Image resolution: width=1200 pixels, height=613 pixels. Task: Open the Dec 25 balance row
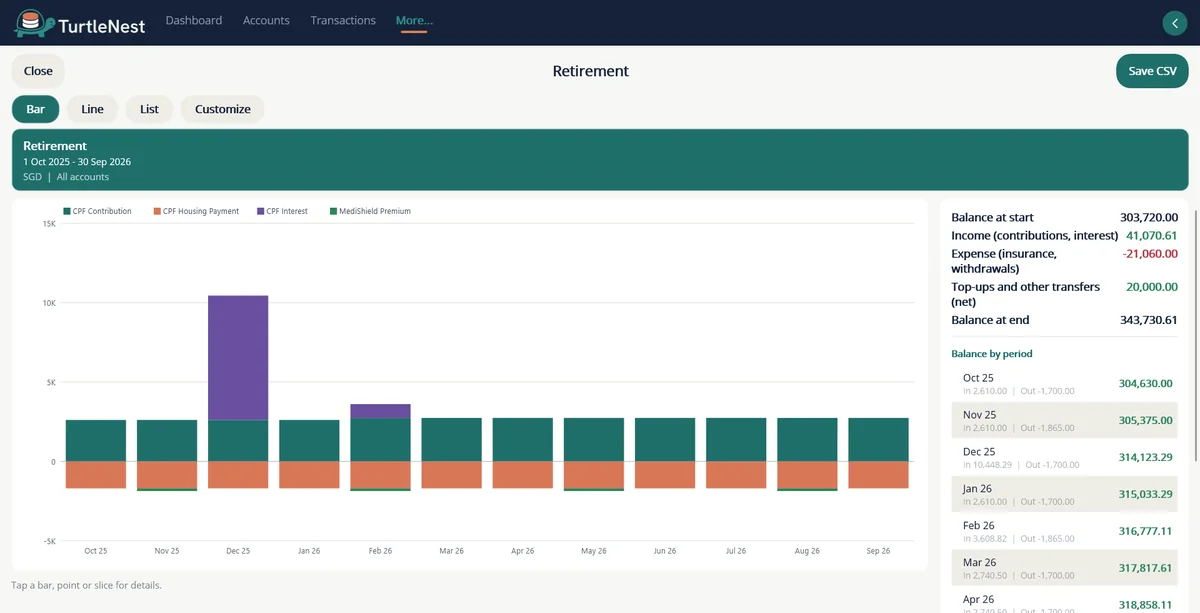(x=1063, y=457)
